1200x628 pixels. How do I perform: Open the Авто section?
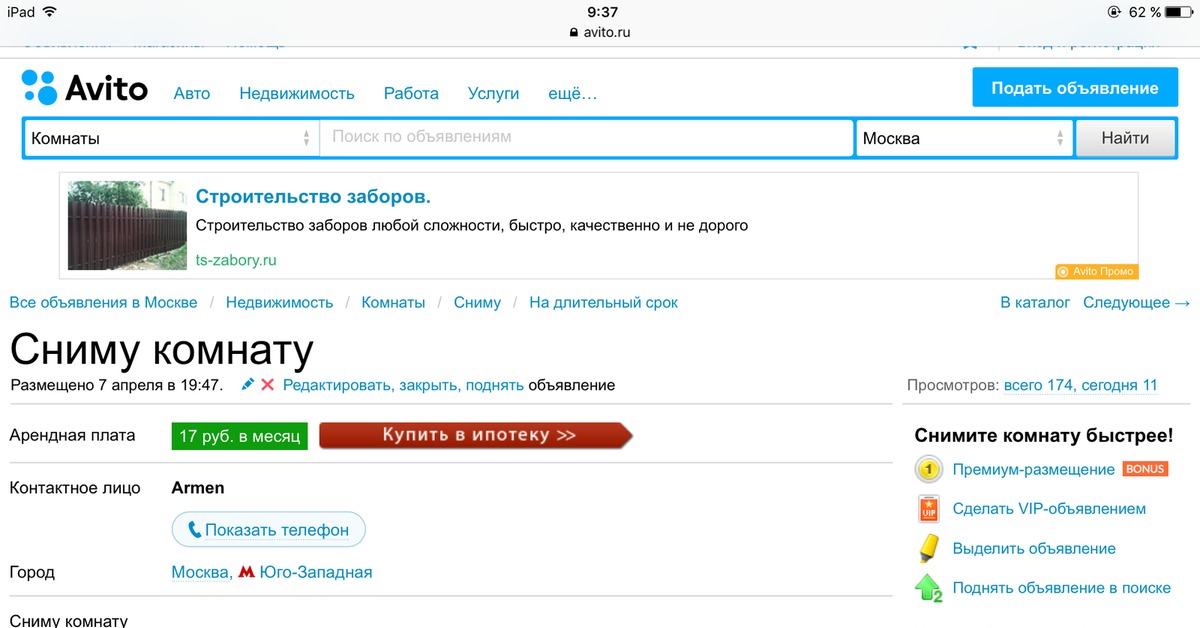click(x=192, y=93)
